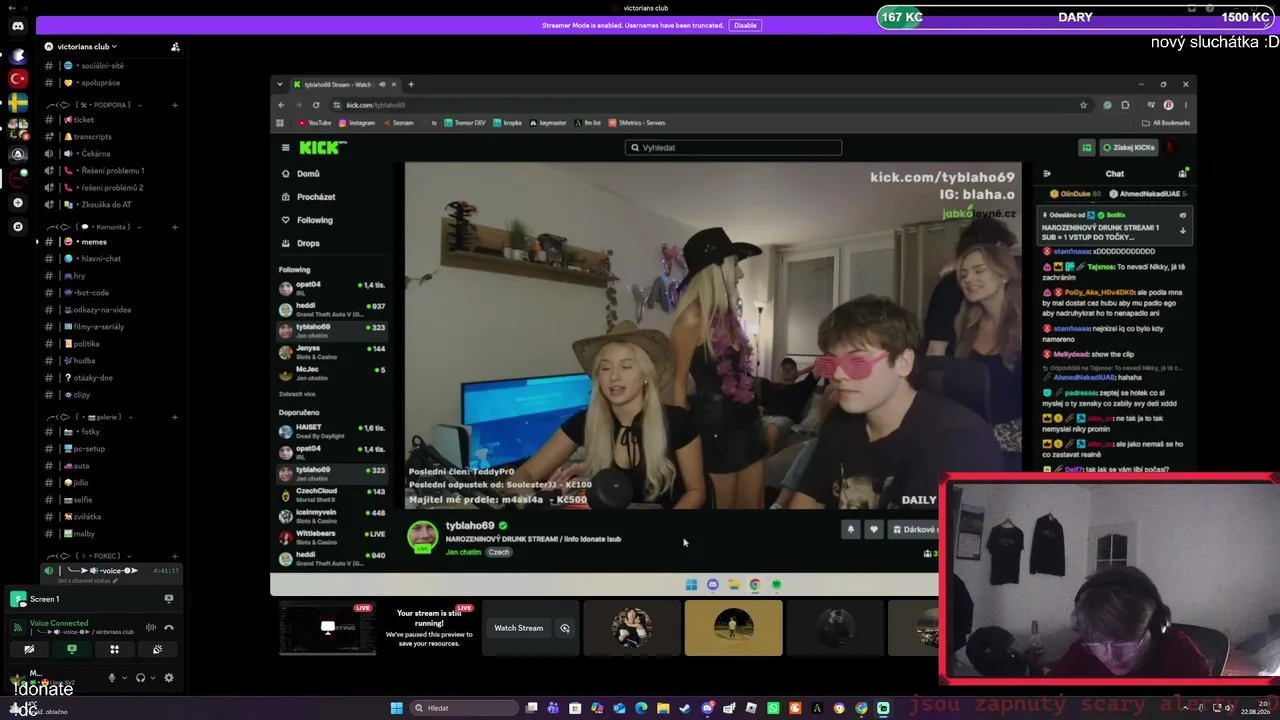Bookmark the Kick page with the star icon
Viewport: 1280px width, 720px height.
[x=1083, y=105]
